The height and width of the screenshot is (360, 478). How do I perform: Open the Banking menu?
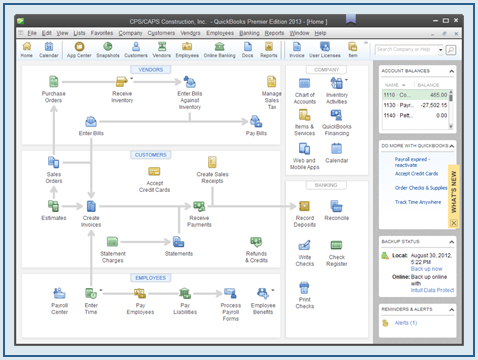pyautogui.click(x=249, y=33)
